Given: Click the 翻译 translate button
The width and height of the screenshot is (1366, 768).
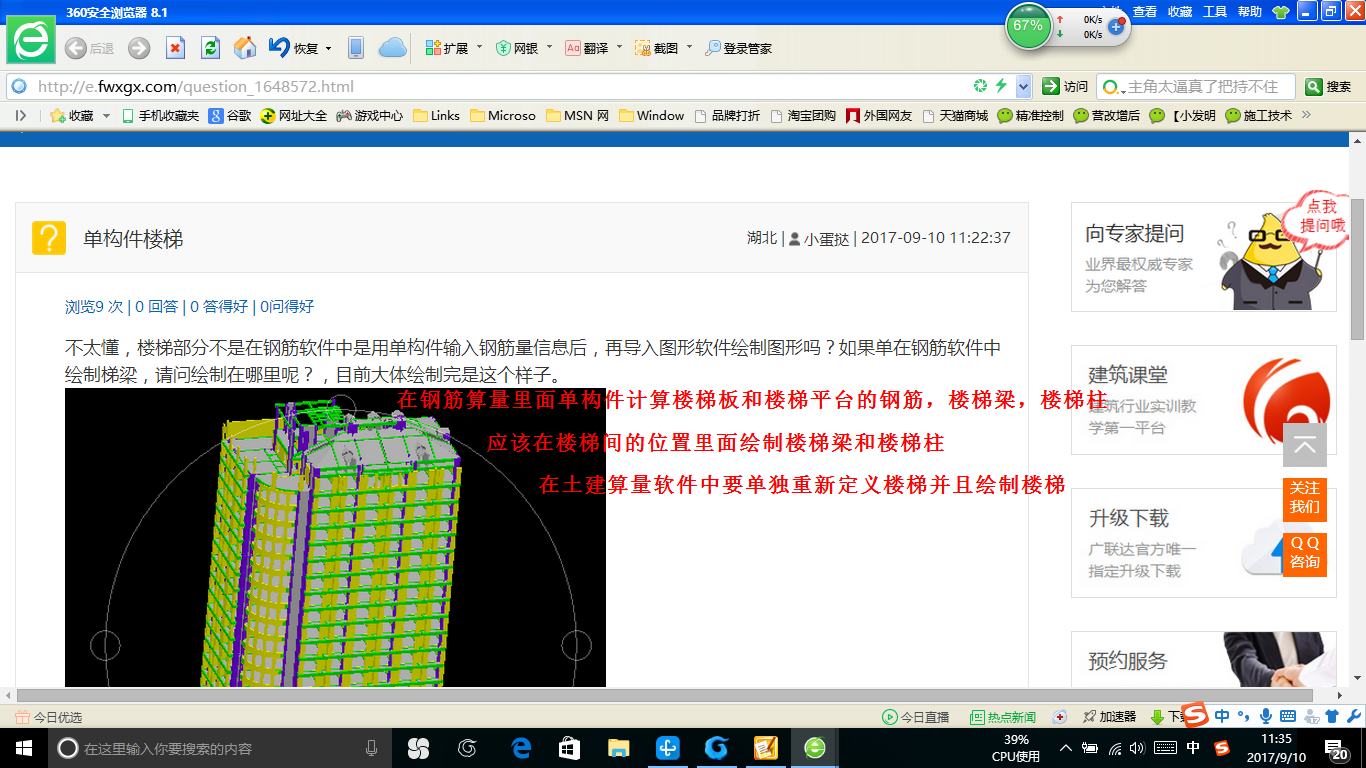Looking at the screenshot, I should click(587, 48).
